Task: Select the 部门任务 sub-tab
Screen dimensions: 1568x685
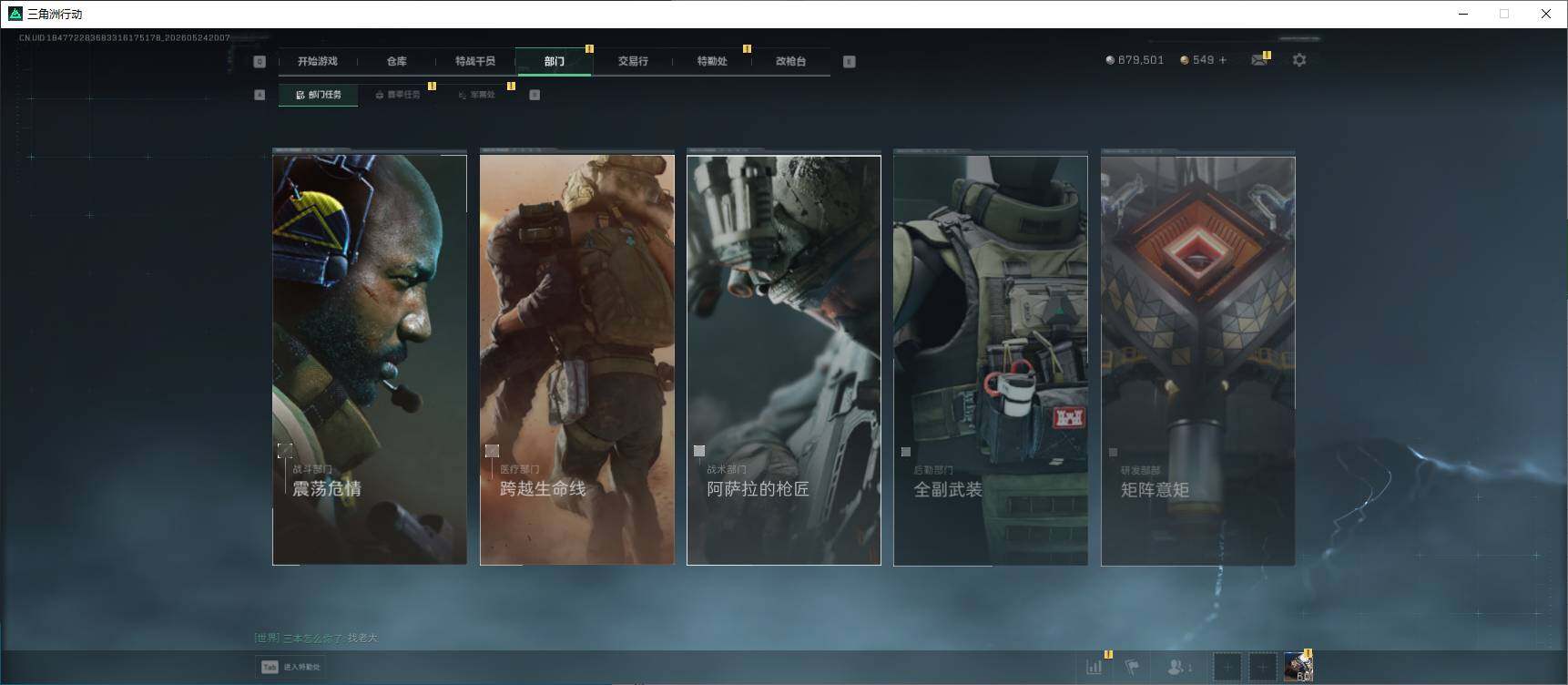Action: click(319, 95)
